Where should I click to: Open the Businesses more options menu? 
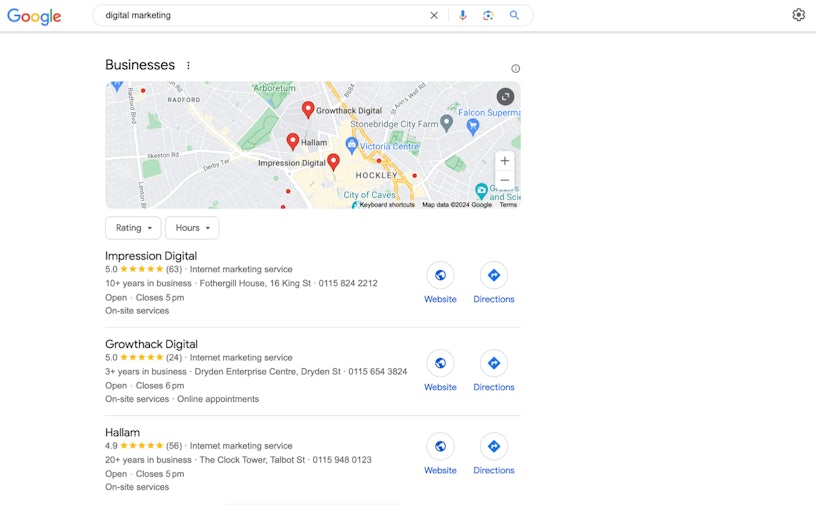click(x=188, y=66)
